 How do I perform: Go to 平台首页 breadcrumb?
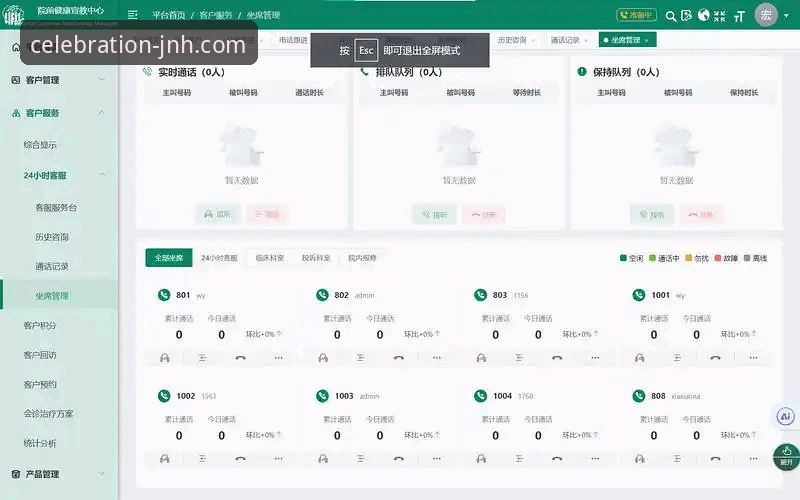coord(169,15)
